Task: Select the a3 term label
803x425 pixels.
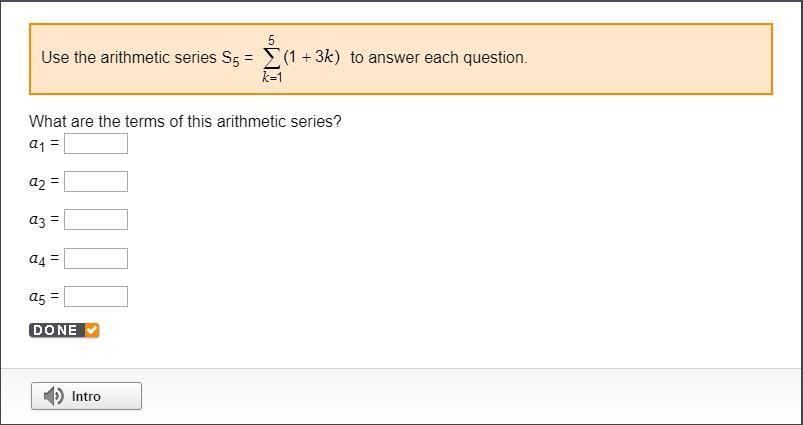Action: (38, 220)
